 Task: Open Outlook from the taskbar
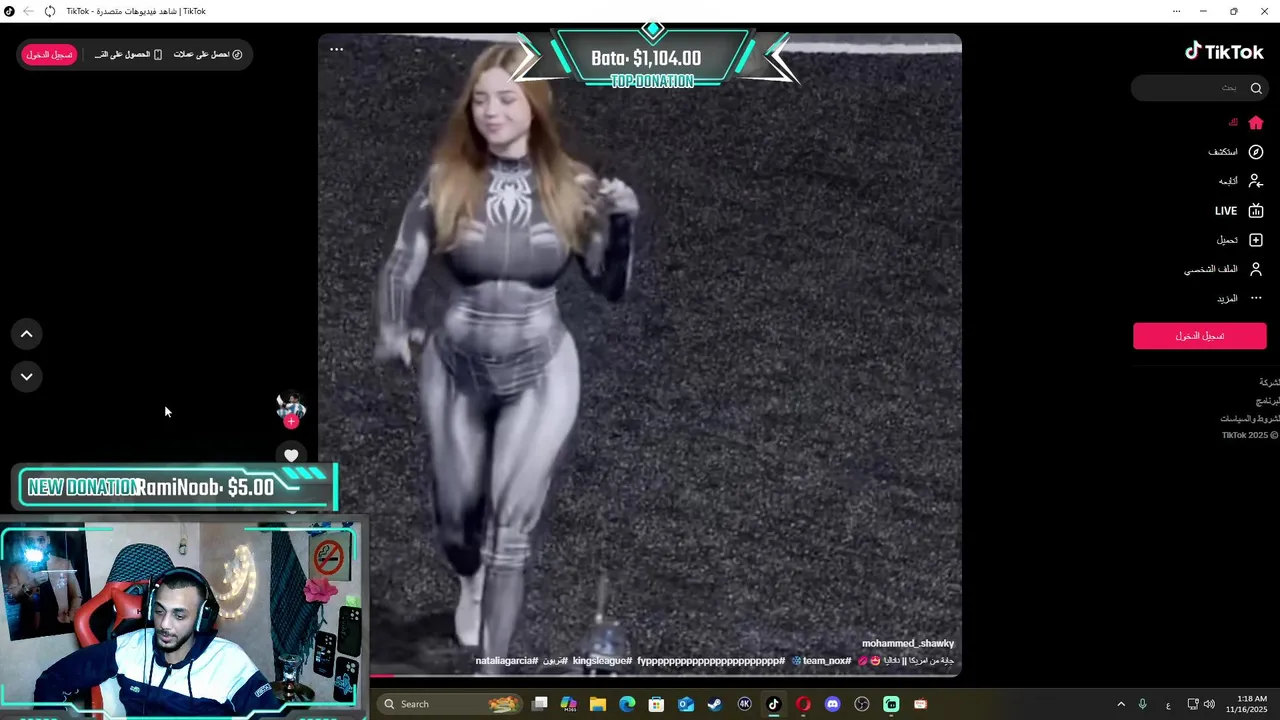(686, 704)
